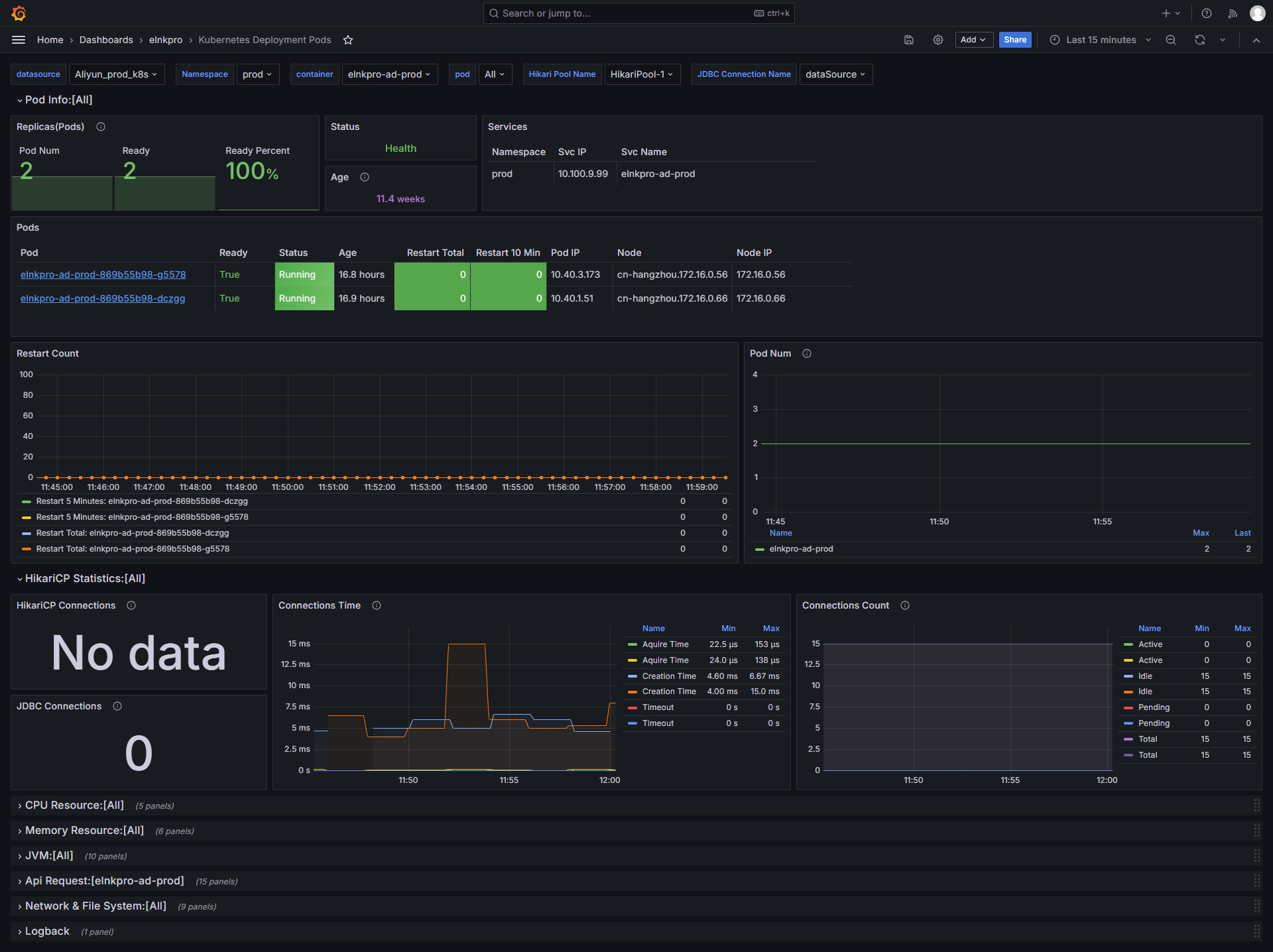
Task: Click Restart Total dczgg legend color swatch
Action: pos(27,533)
